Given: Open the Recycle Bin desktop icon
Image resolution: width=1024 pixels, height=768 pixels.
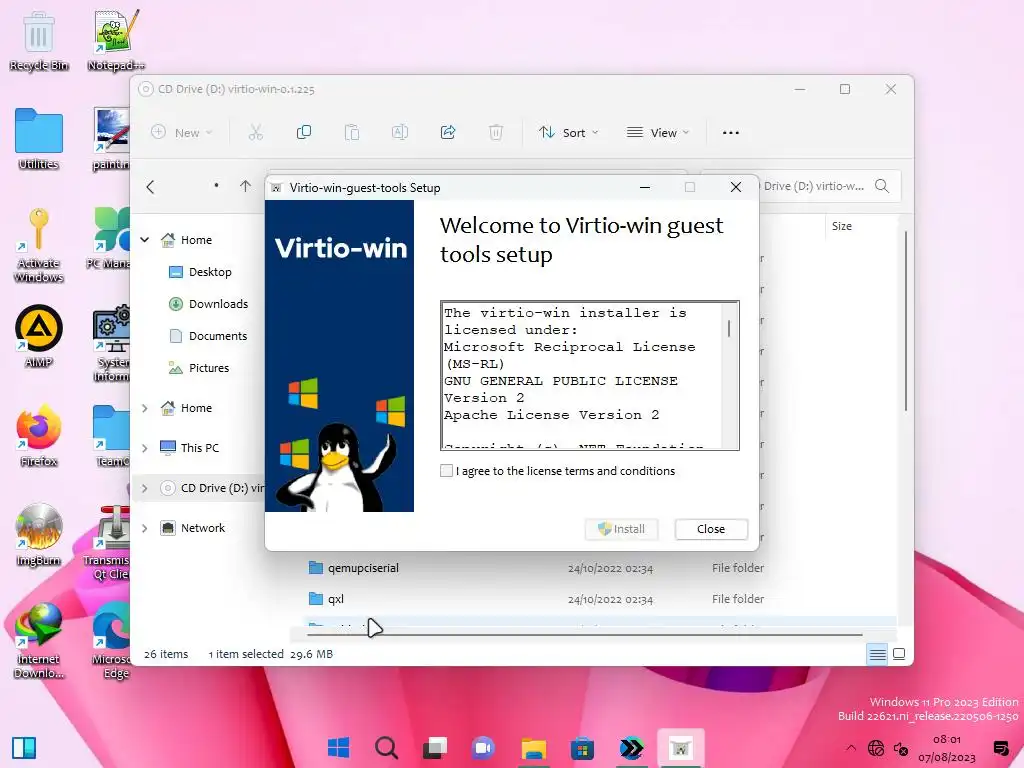Looking at the screenshot, I should coord(39,42).
